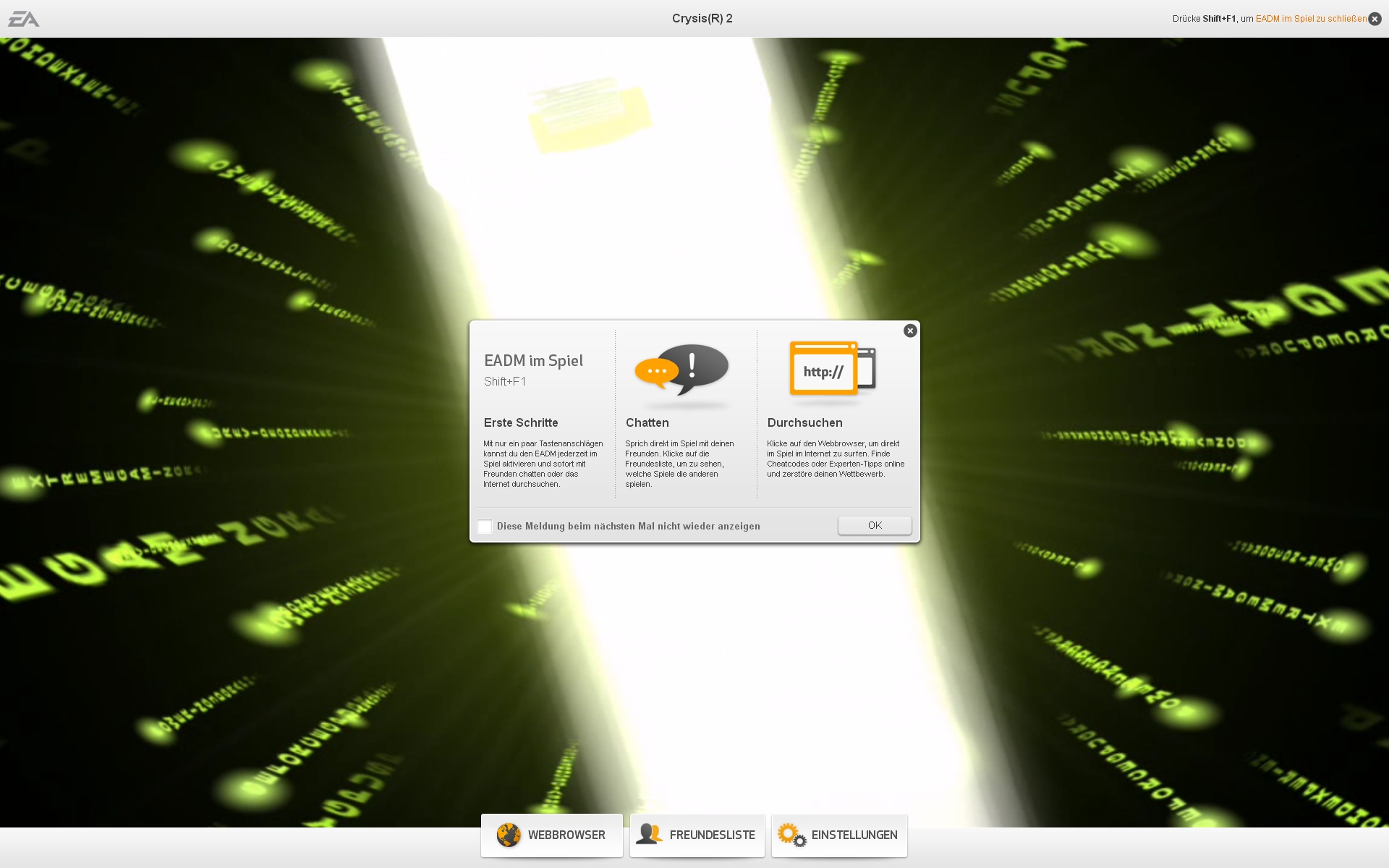Viewport: 1389px width, 868px height.
Task: Close the EADM im Spiel dialog
Action: [x=910, y=331]
